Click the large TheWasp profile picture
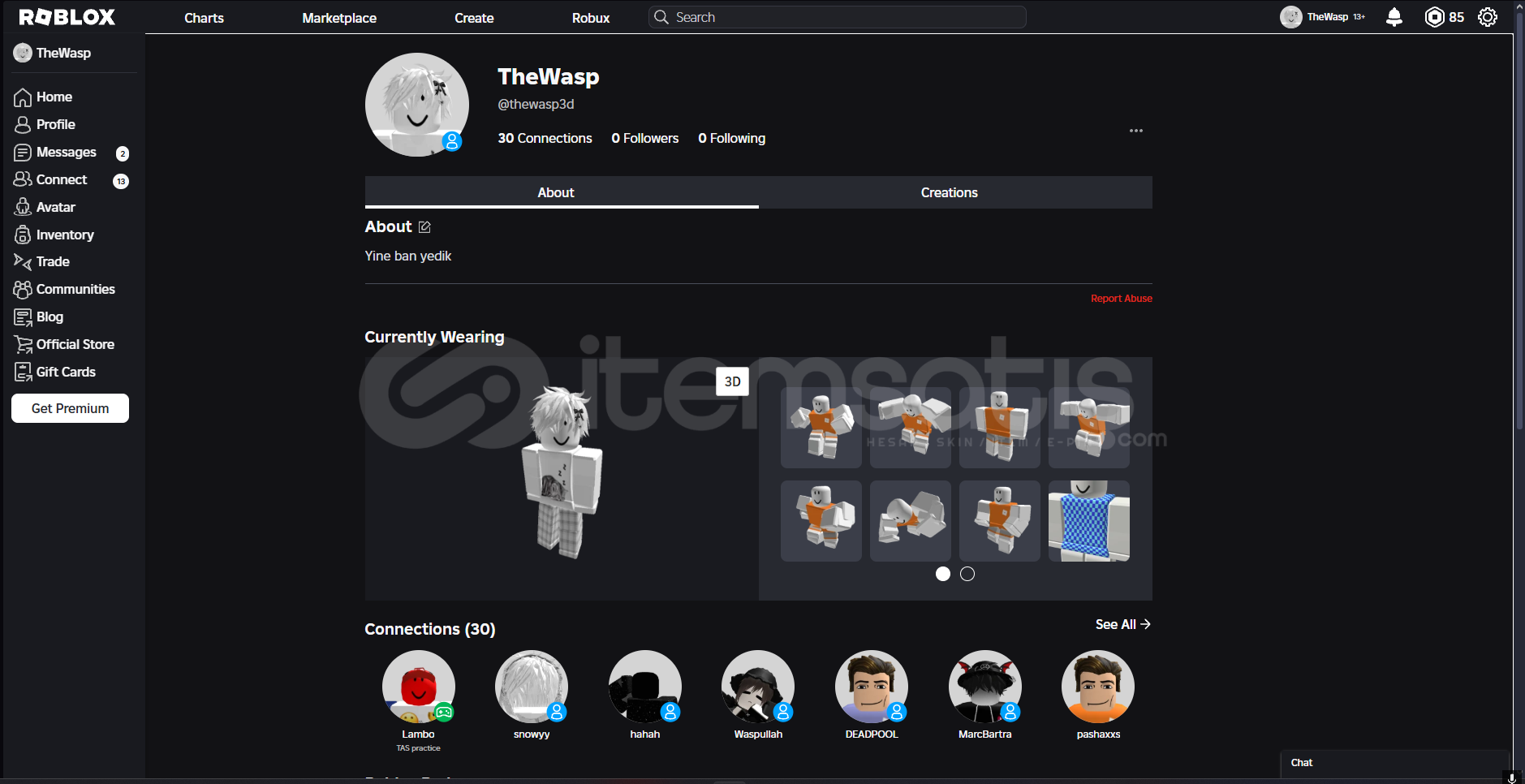Viewport: 1525px width, 784px height. [417, 105]
